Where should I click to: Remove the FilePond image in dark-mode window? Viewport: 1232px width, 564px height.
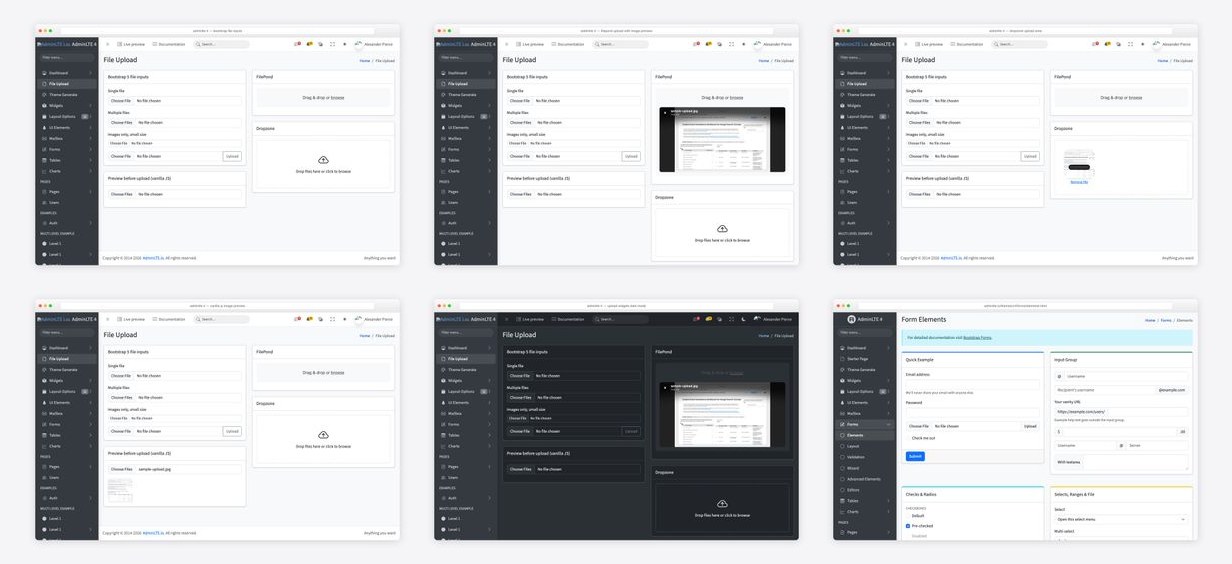click(x=665, y=388)
